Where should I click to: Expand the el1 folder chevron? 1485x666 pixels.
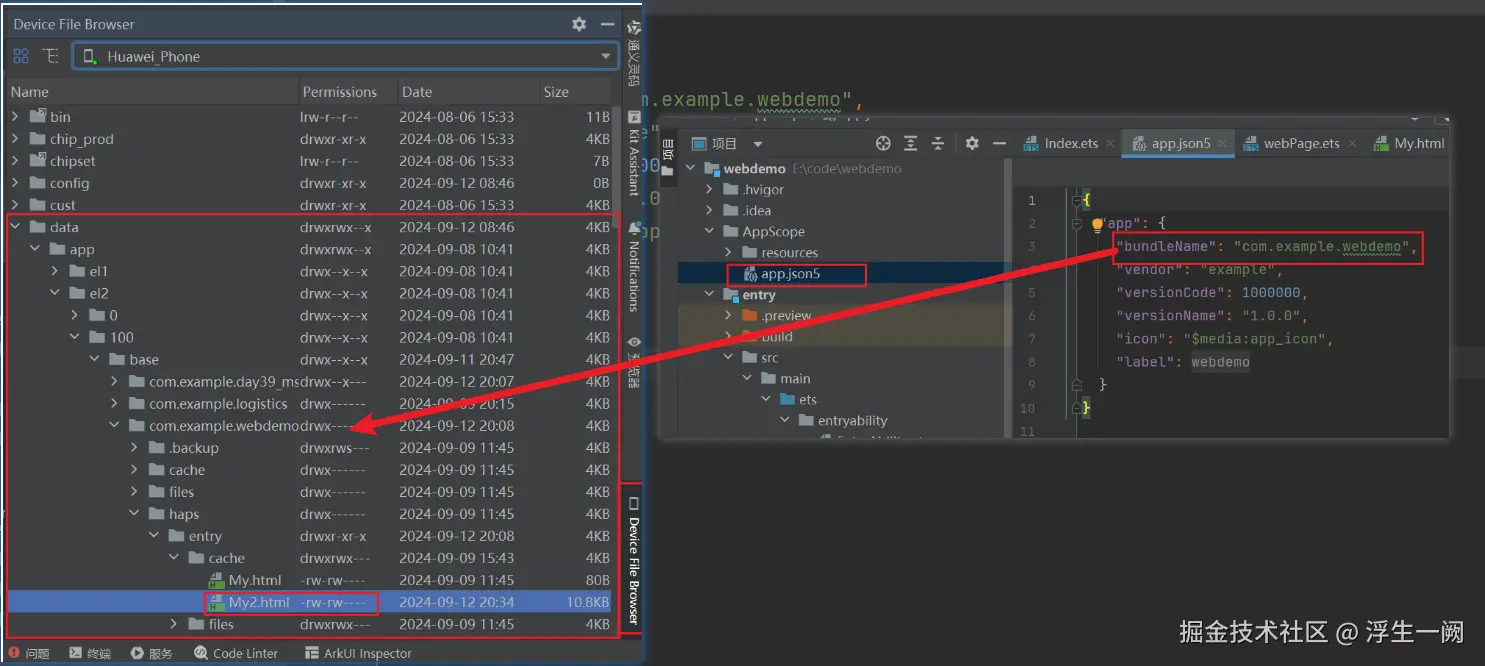55,271
